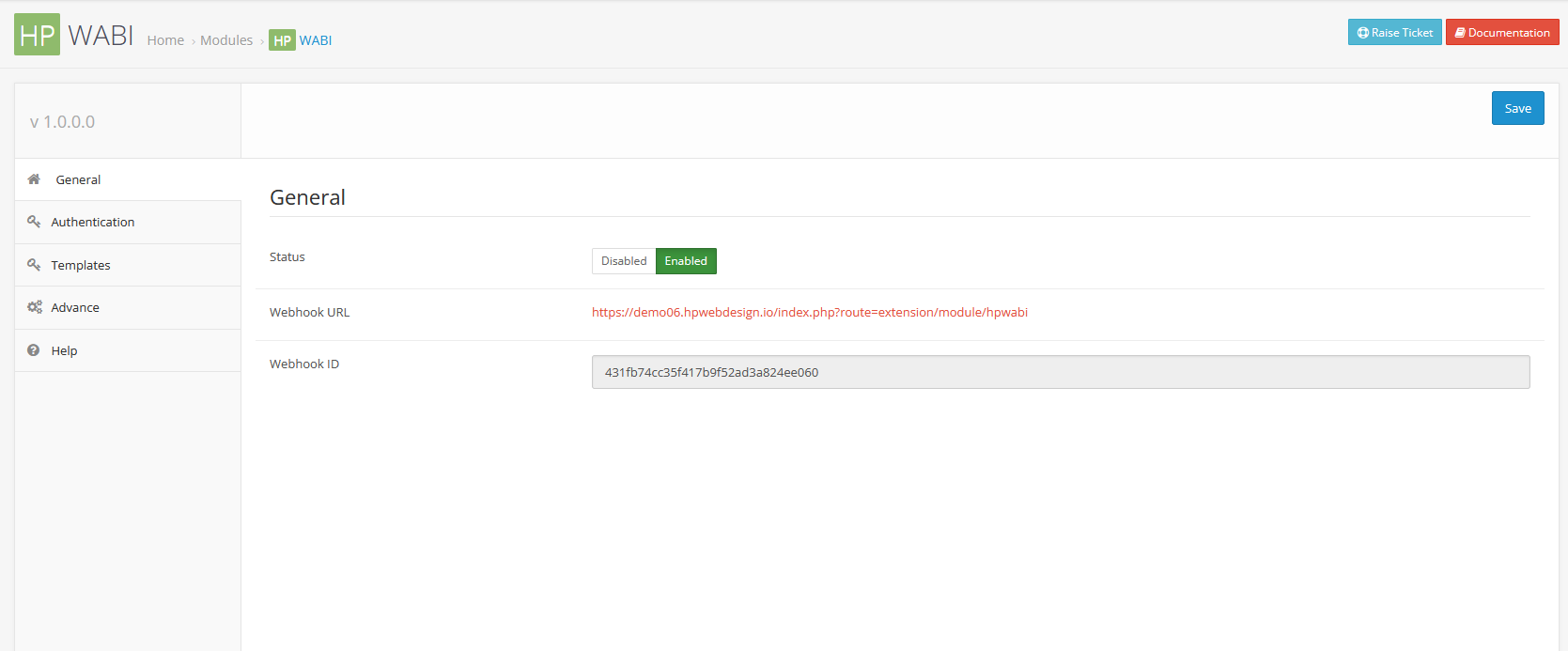Click the WABI breadcrumb link
1568x651 pixels.
tap(316, 40)
